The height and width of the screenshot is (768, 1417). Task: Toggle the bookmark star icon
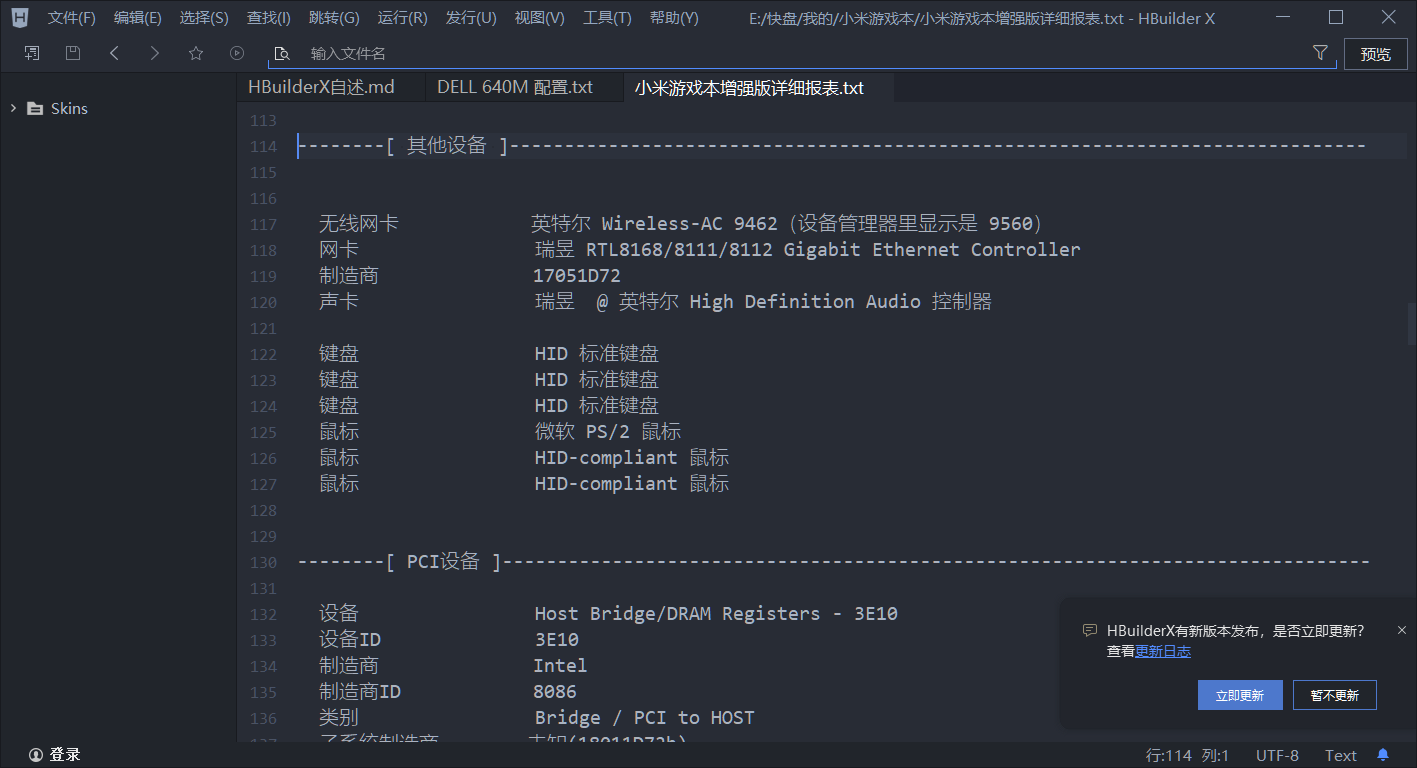pos(196,53)
